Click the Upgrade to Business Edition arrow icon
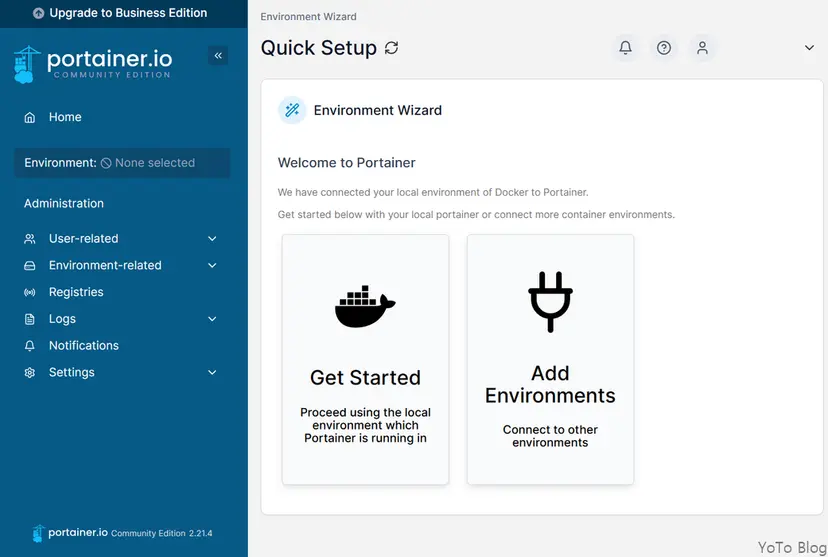The image size is (828, 557). pyautogui.click(x=38, y=13)
